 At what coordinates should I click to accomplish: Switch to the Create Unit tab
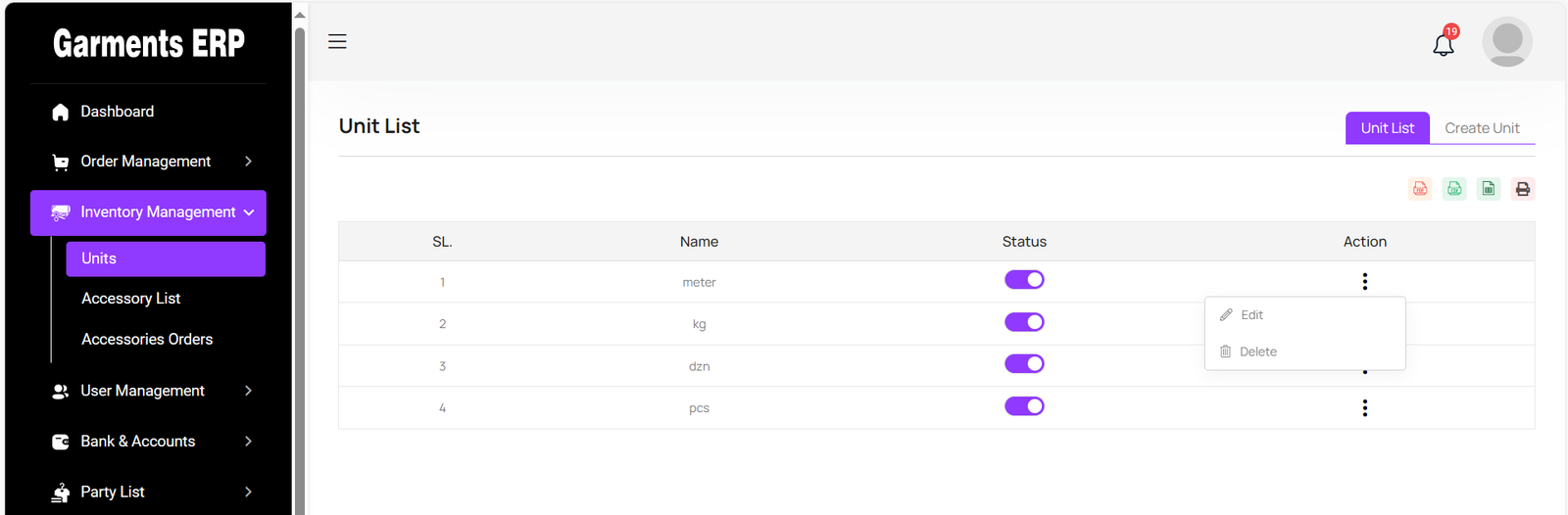pyautogui.click(x=1482, y=128)
